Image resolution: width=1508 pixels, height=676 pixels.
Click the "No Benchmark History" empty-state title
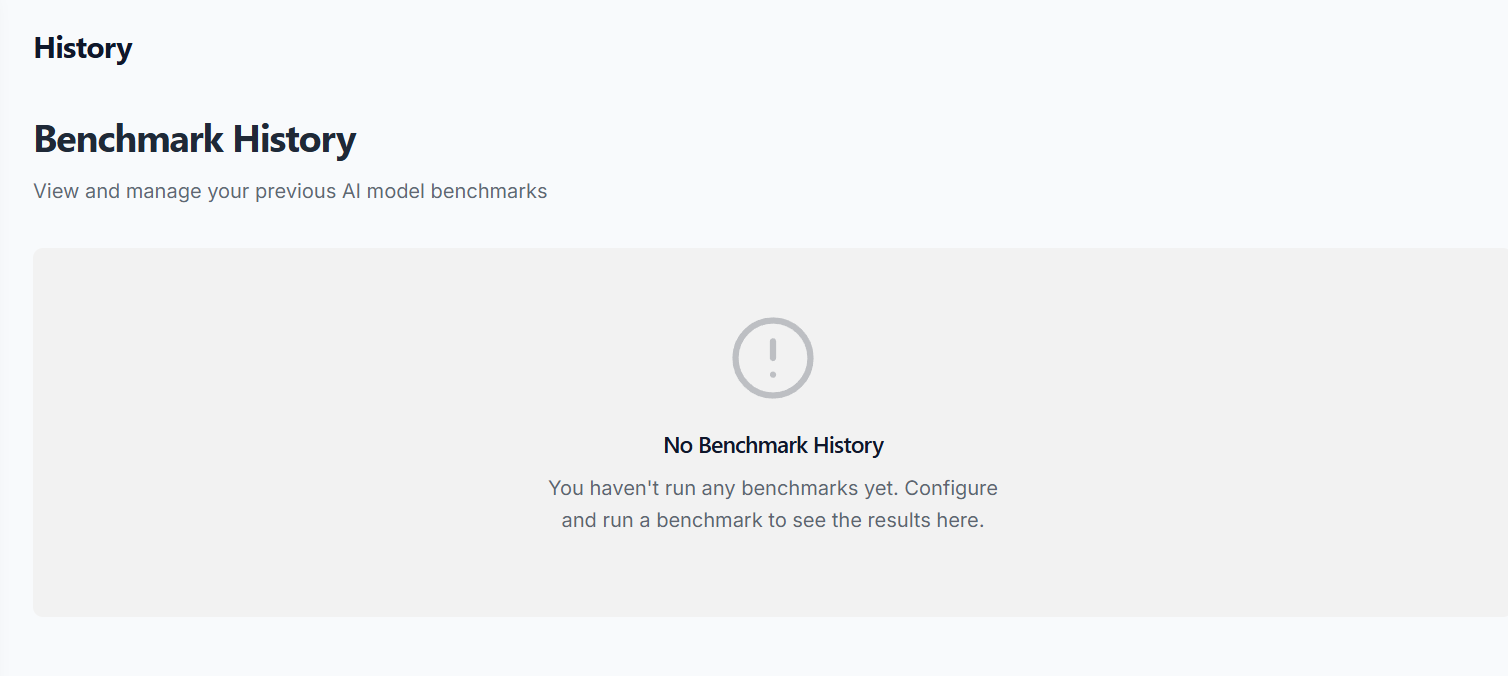pyautogui.click(x=773, y=445)
